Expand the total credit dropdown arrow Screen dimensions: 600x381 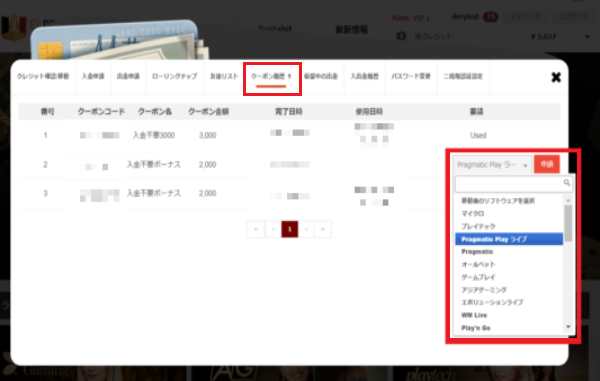click(x=587, y=37)
